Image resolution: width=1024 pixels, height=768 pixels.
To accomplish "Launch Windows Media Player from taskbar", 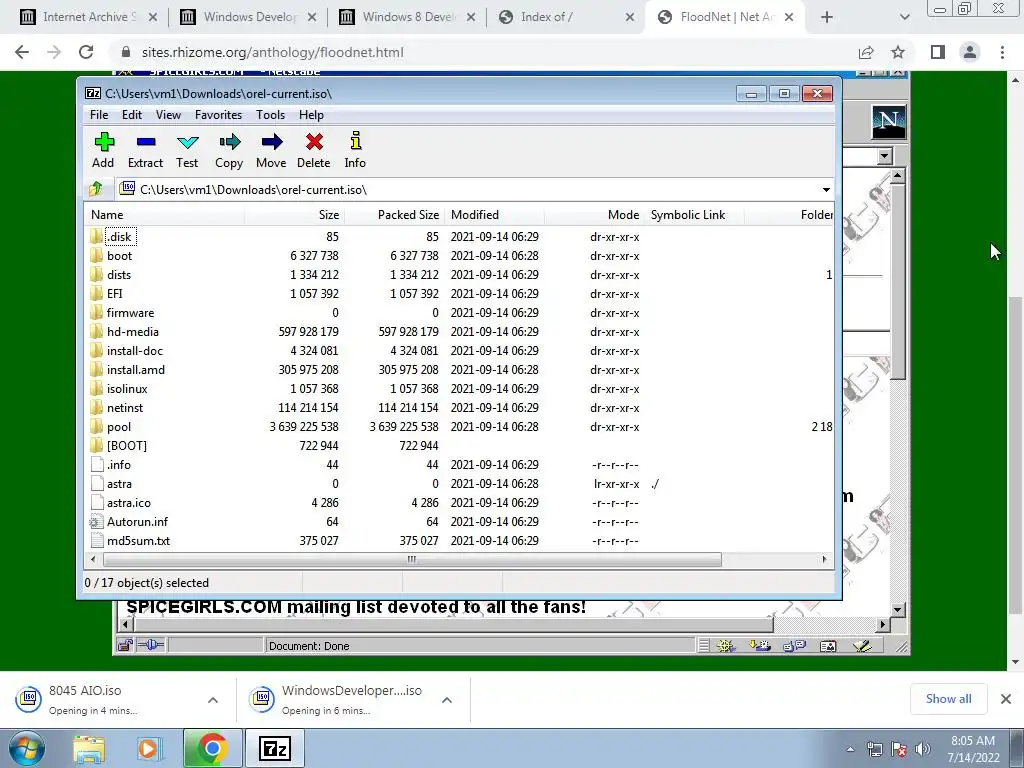I will point(148,748).
